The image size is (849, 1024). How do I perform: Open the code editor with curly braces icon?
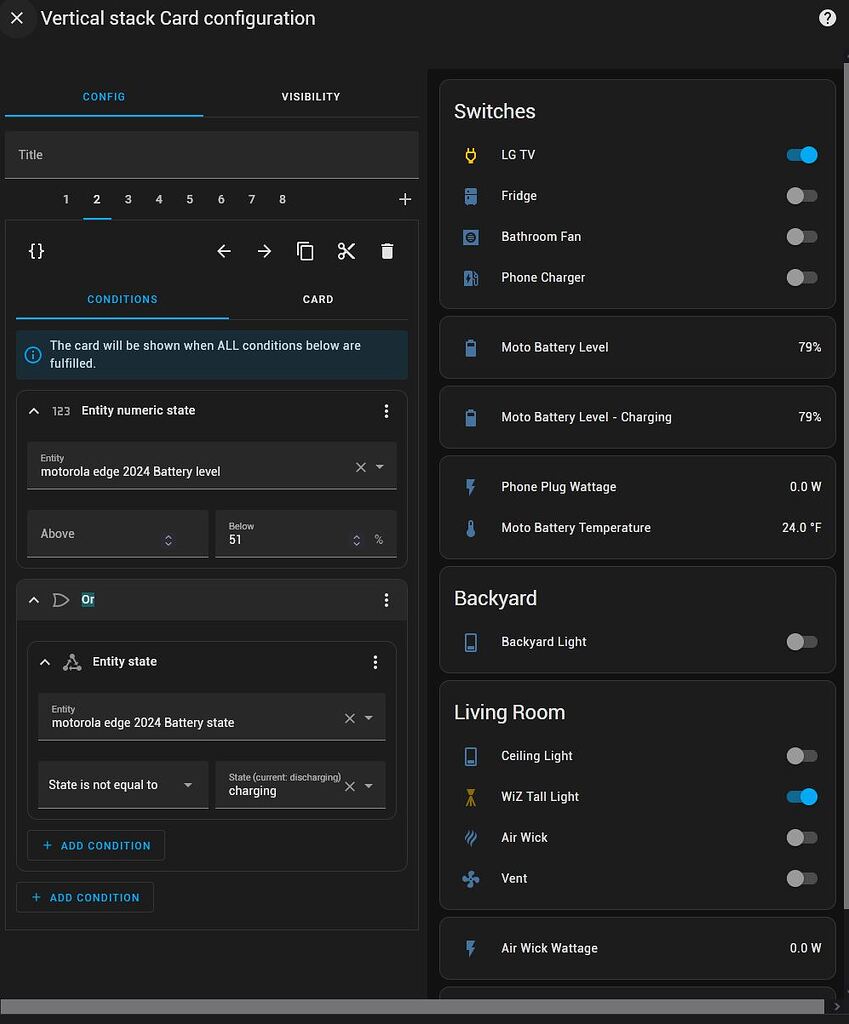[36, 251]
